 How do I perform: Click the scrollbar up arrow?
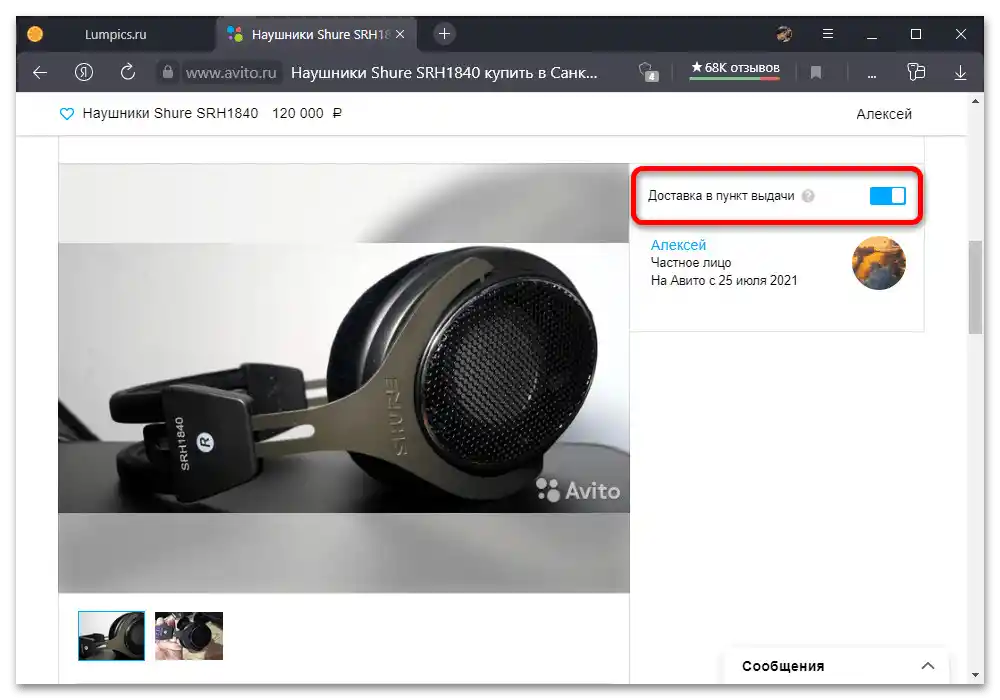975,101
